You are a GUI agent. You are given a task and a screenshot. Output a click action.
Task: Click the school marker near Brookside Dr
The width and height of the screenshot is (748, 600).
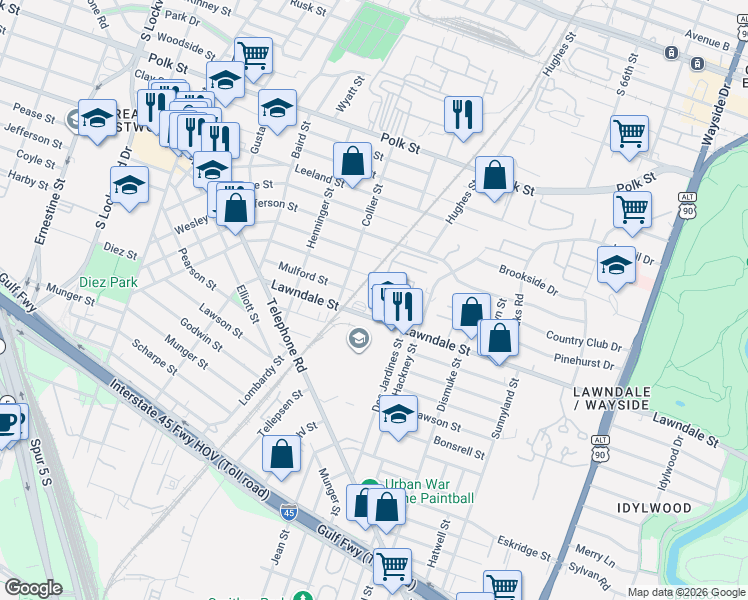(x=616, y=265)
